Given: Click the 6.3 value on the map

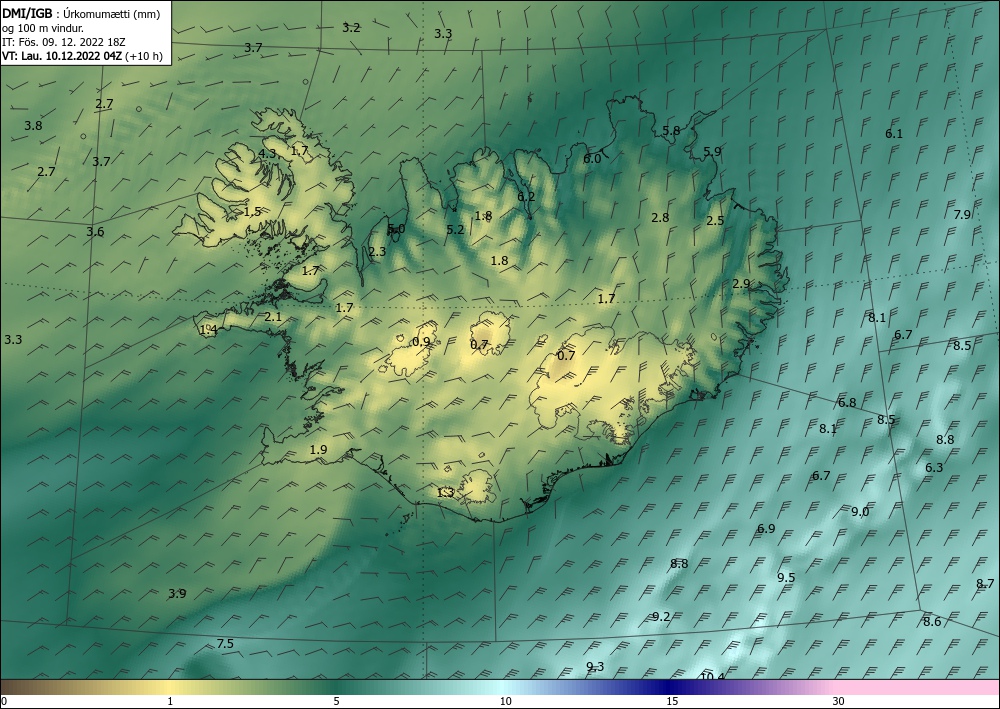Looking at the screenshot, I should [x=934, y=468].
